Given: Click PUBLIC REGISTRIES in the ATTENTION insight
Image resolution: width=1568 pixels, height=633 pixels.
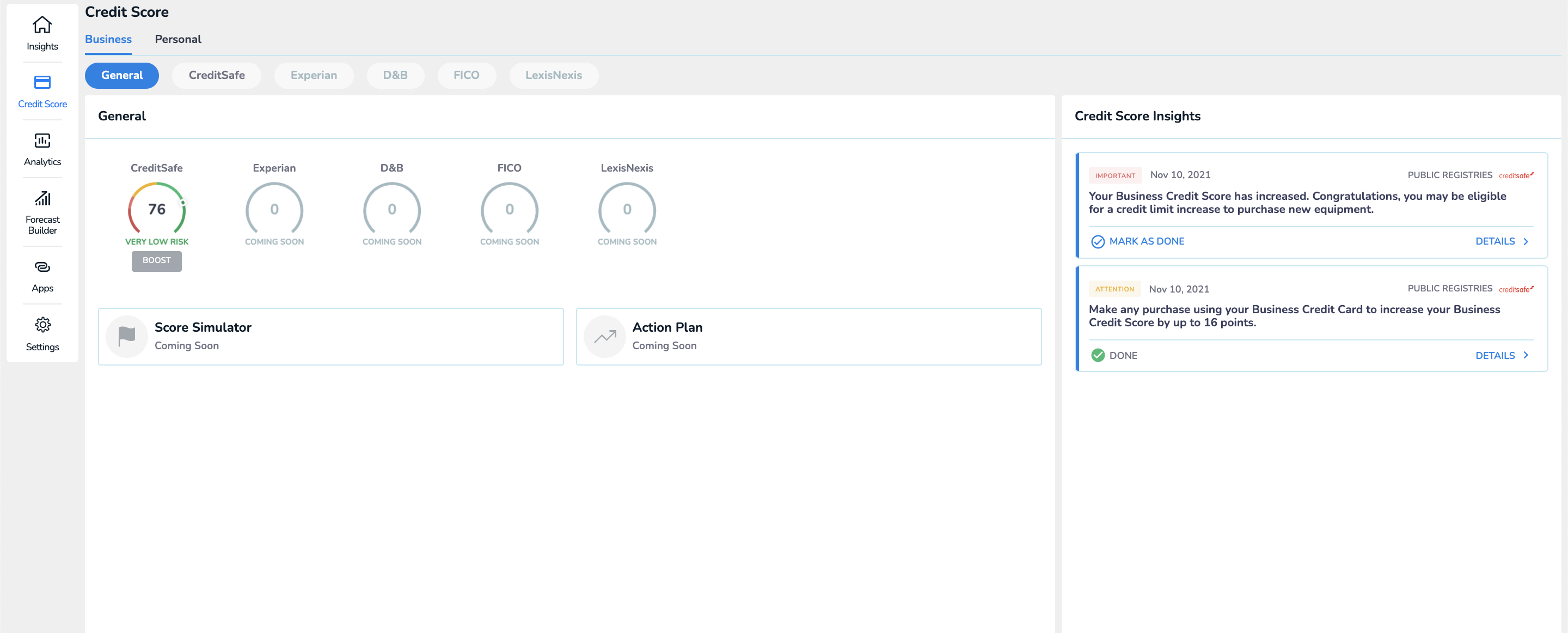Looking at the screenshot, I should point(1449,289).
